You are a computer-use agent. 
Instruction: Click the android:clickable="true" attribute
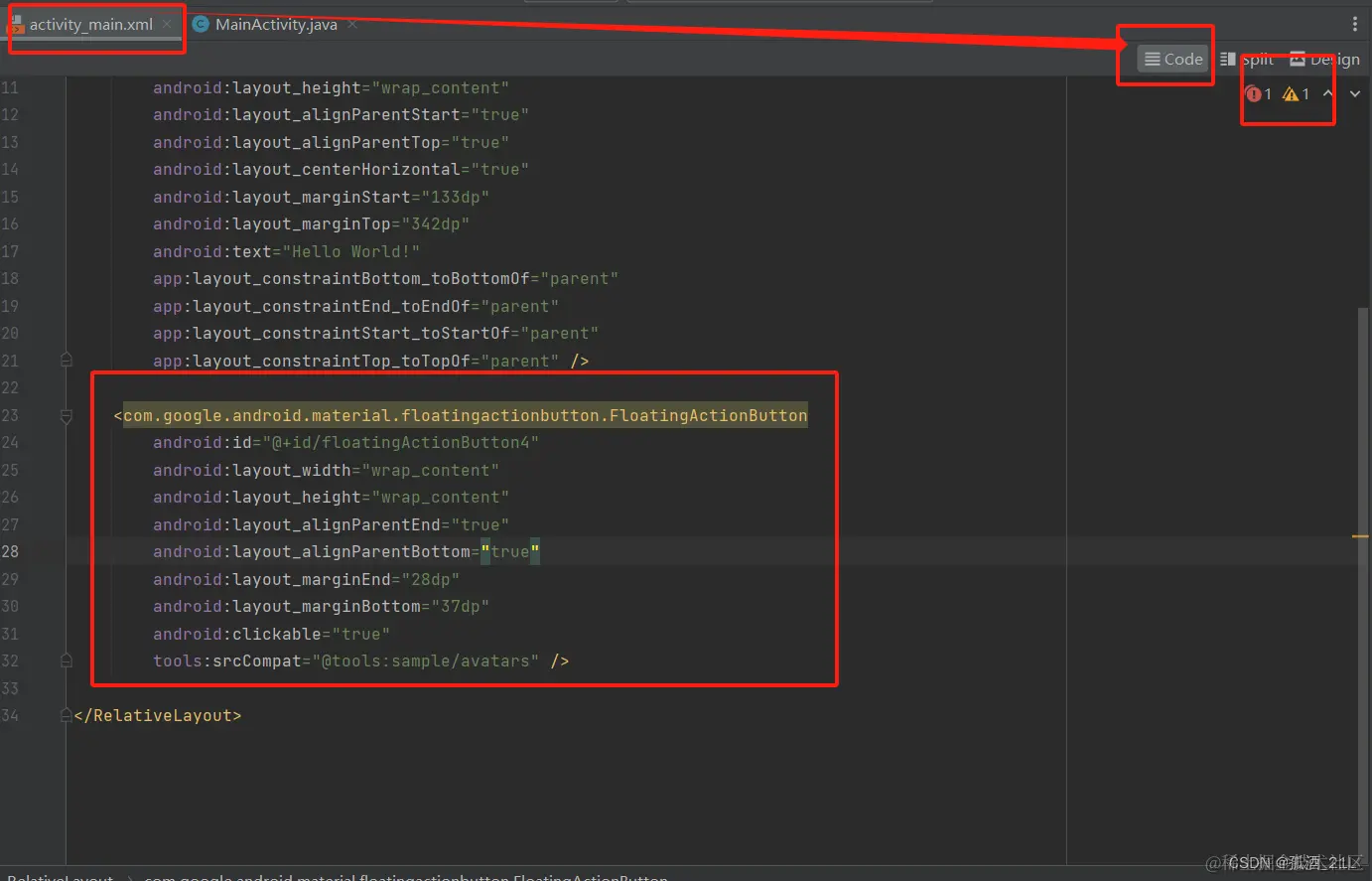point(271,635)
